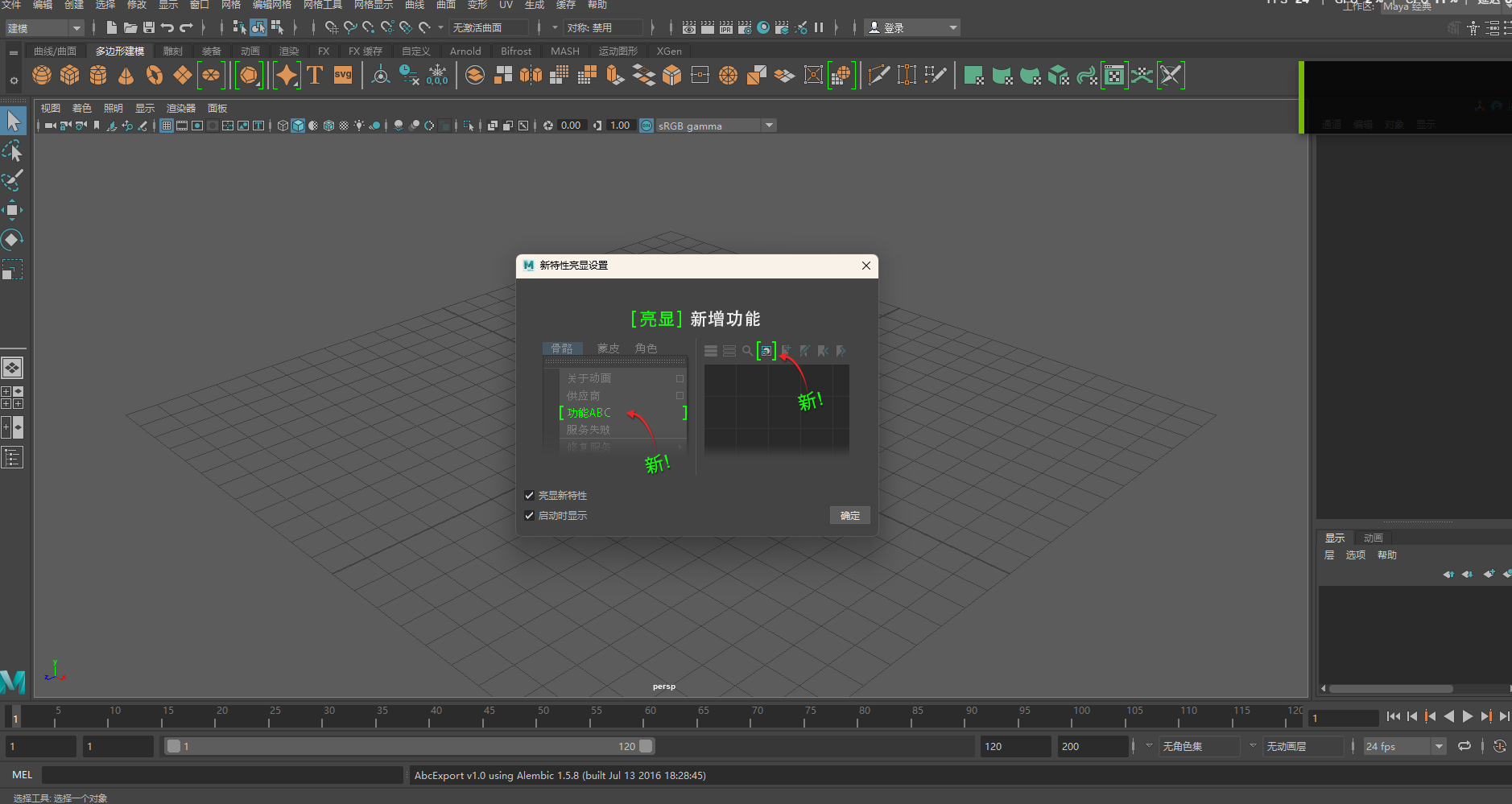1512x804 pixels.
Task: Click the play forward playback button
Action: click(1469, 716)
